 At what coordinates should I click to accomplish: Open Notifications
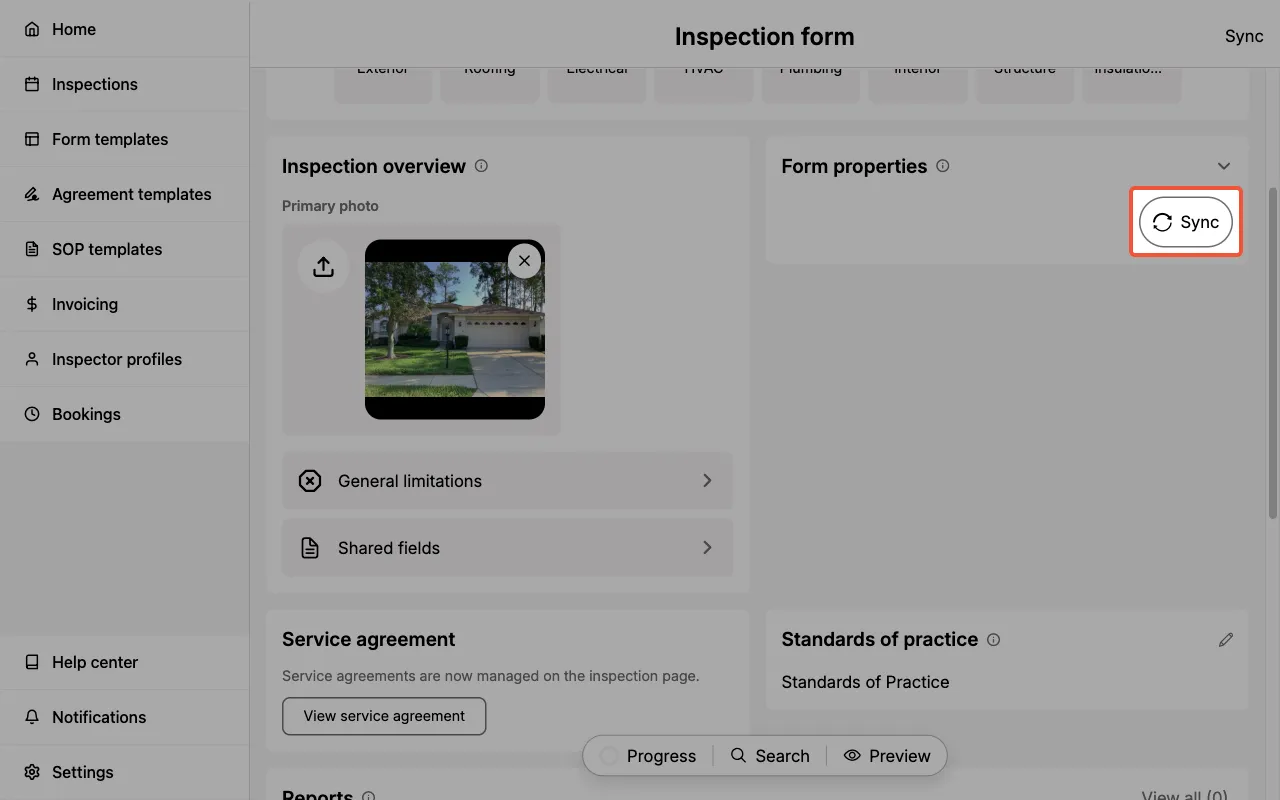124,717
